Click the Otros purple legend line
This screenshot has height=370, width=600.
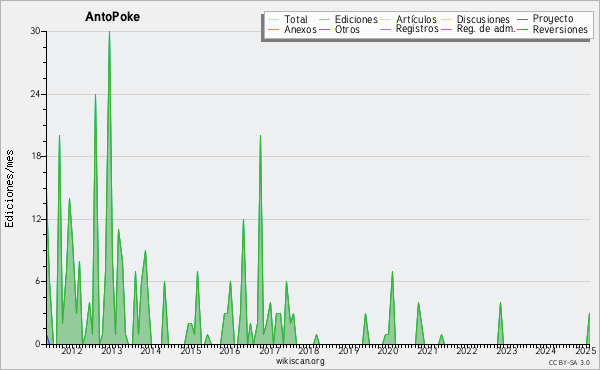click(324, 29)
